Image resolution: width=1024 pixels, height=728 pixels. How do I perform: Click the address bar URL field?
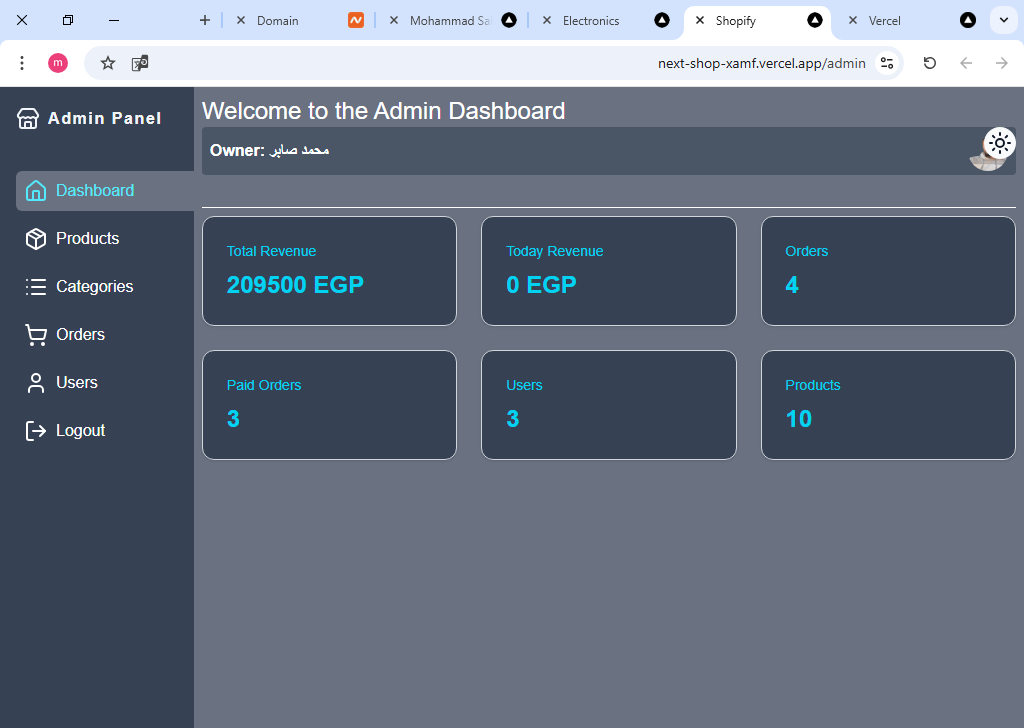500,63
